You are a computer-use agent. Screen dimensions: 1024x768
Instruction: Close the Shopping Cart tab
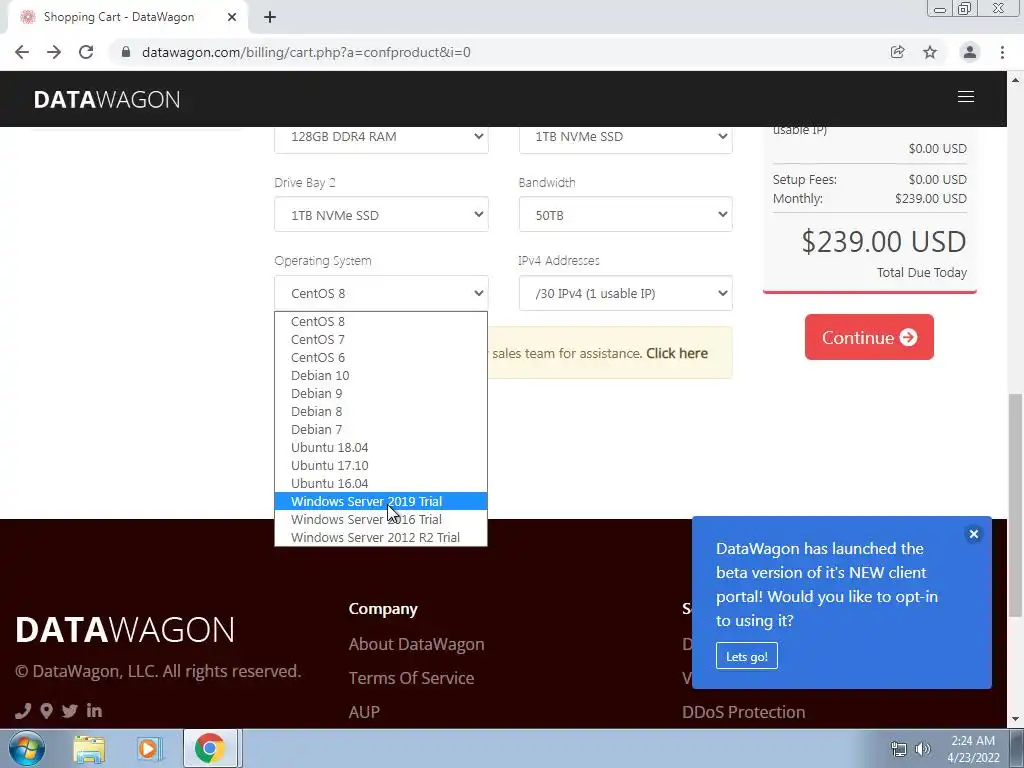(x=232, y=17)
